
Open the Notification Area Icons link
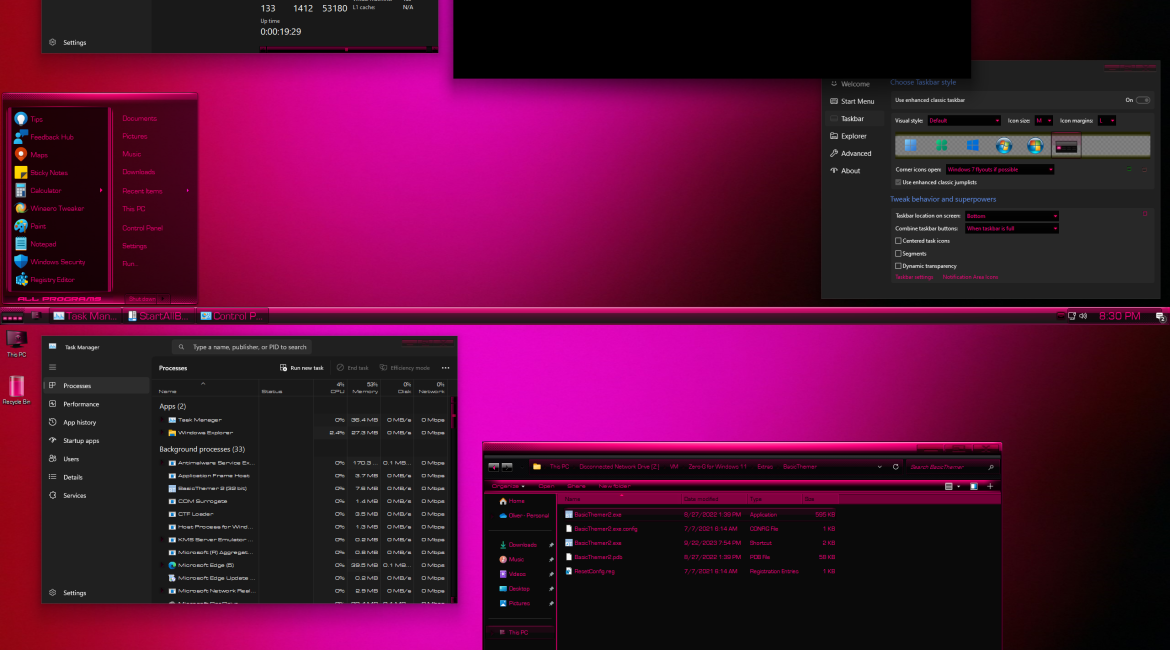coord(969,277)
